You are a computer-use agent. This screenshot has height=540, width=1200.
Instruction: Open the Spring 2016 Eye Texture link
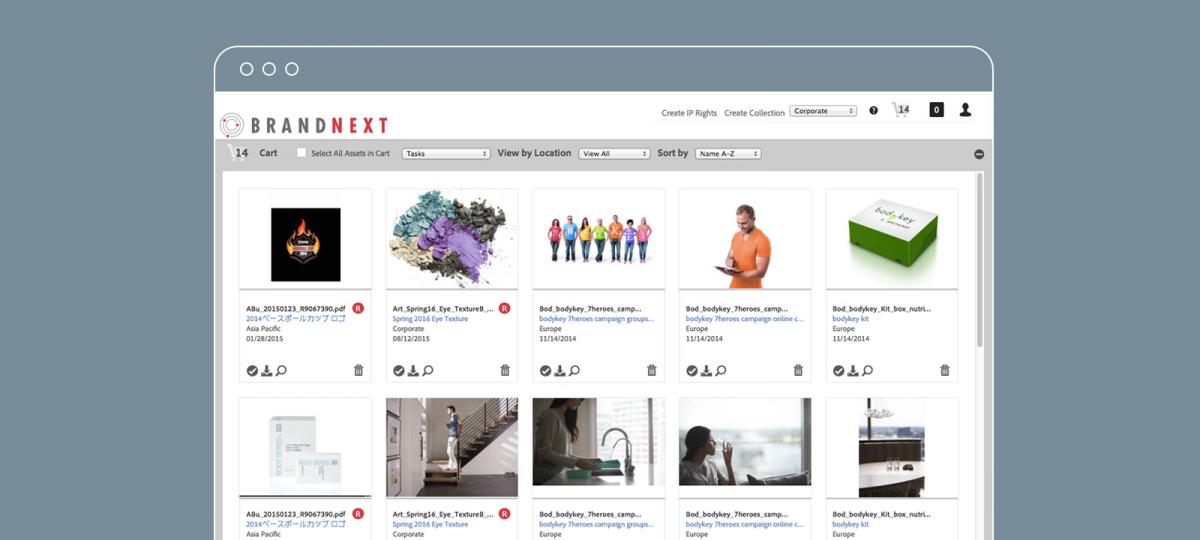pos(430,318)
